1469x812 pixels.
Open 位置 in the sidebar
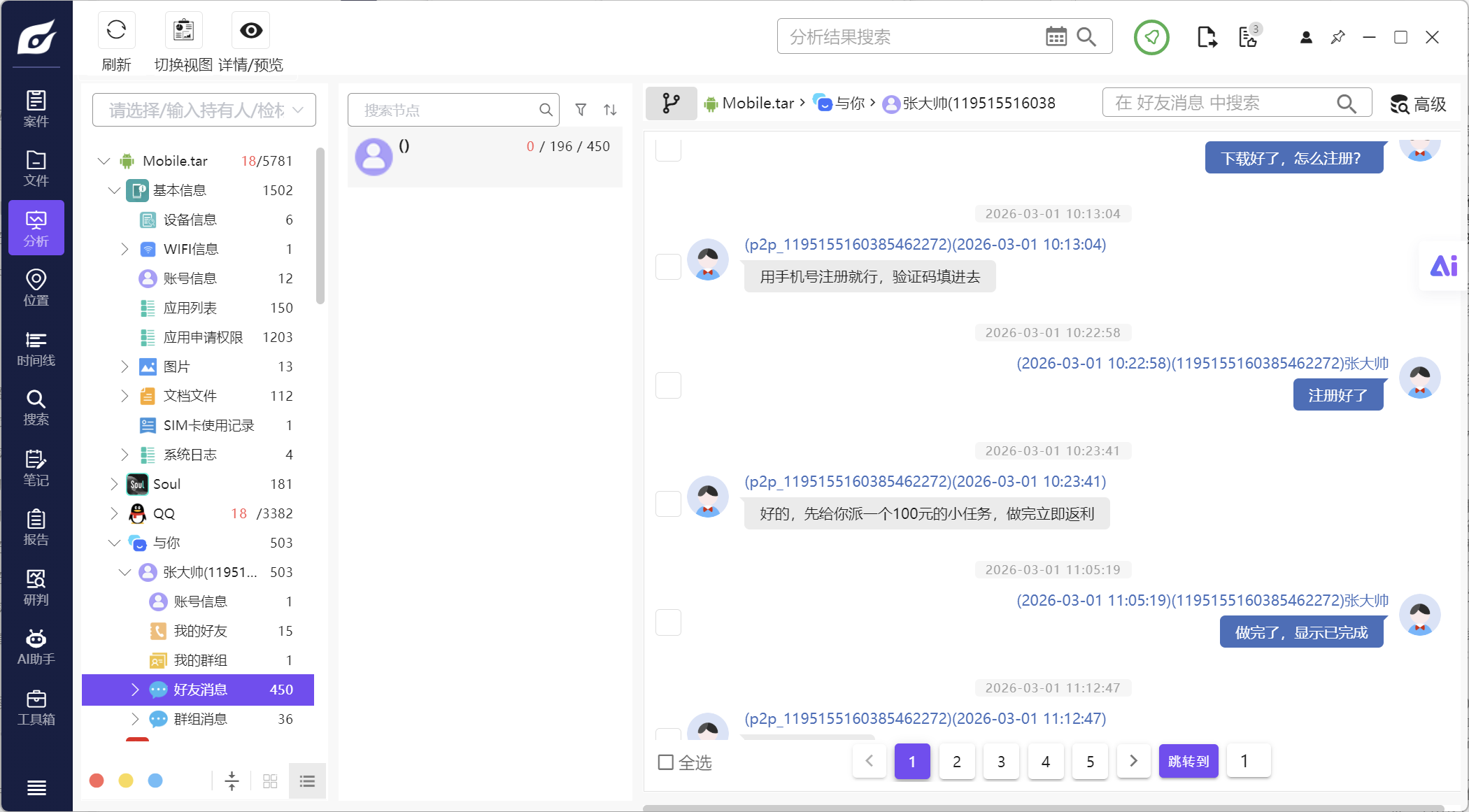pos(36,288)
